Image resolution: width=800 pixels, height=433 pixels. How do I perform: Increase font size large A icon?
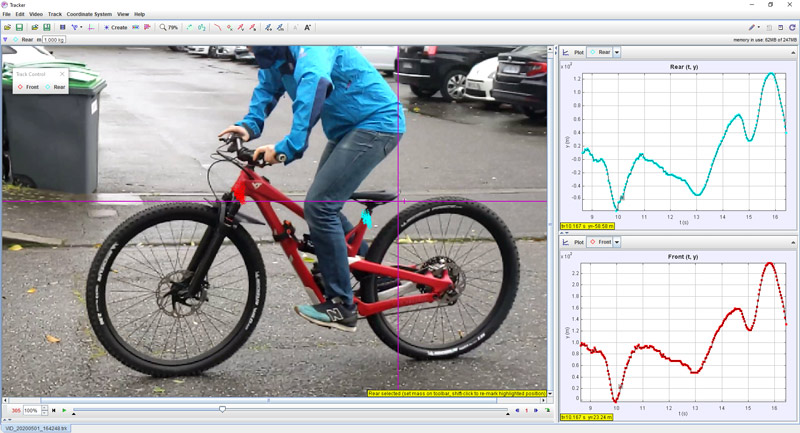click(307, 28)
